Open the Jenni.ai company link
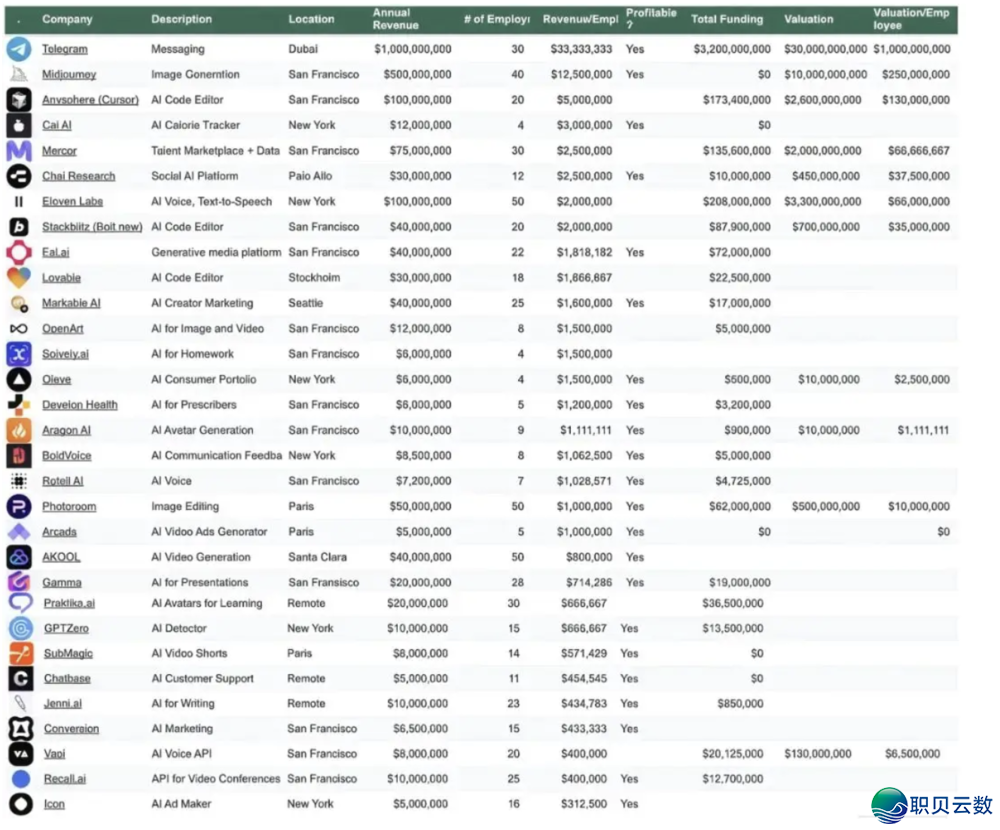Image resolution: width=1000 pixels, height=830 pixels. (x=62, y=704)
